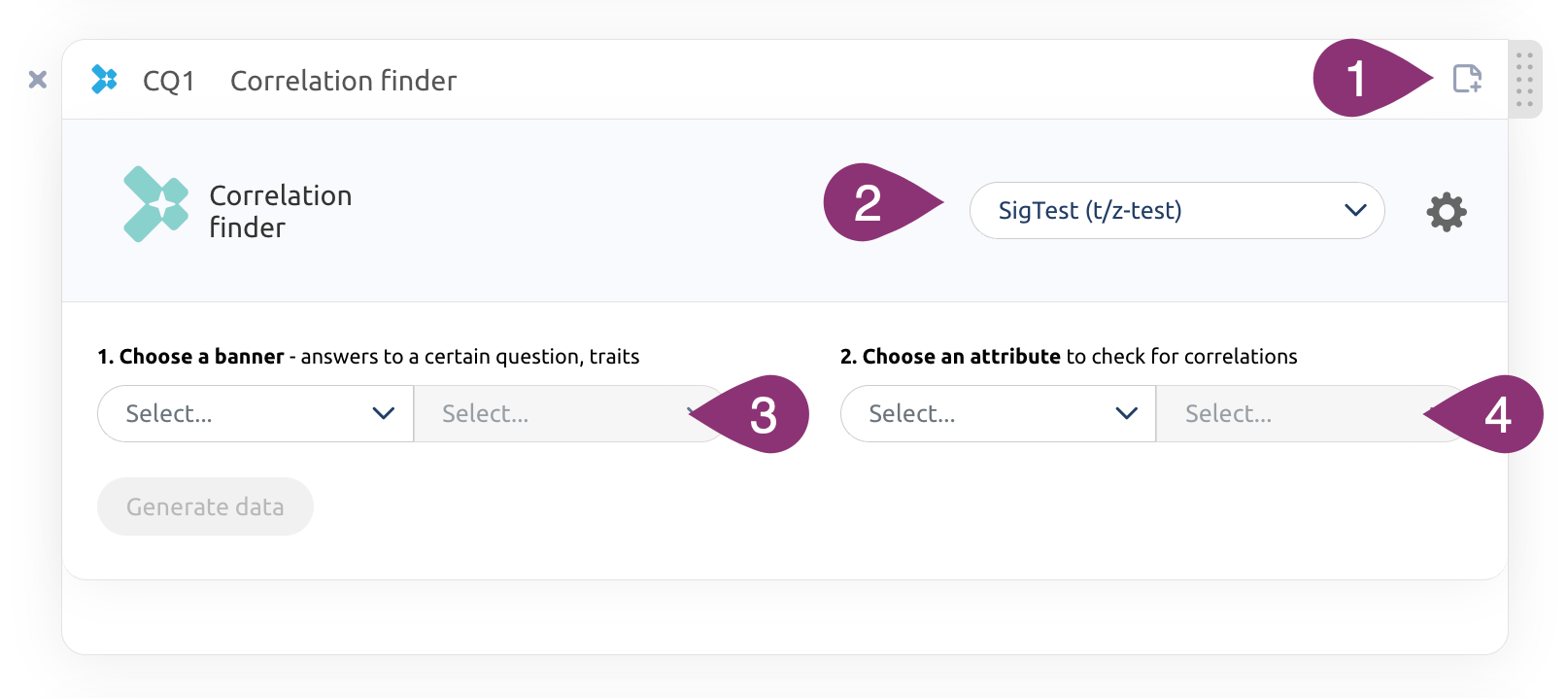Open the SigTest (t/z-test) dropdown

pyautogui.click(x=1176, y=210)
